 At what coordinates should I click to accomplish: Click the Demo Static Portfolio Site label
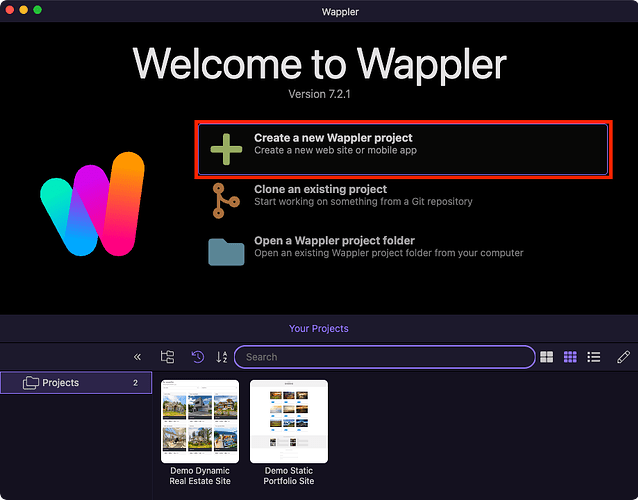pyautogui.click(x=289, y=476)
